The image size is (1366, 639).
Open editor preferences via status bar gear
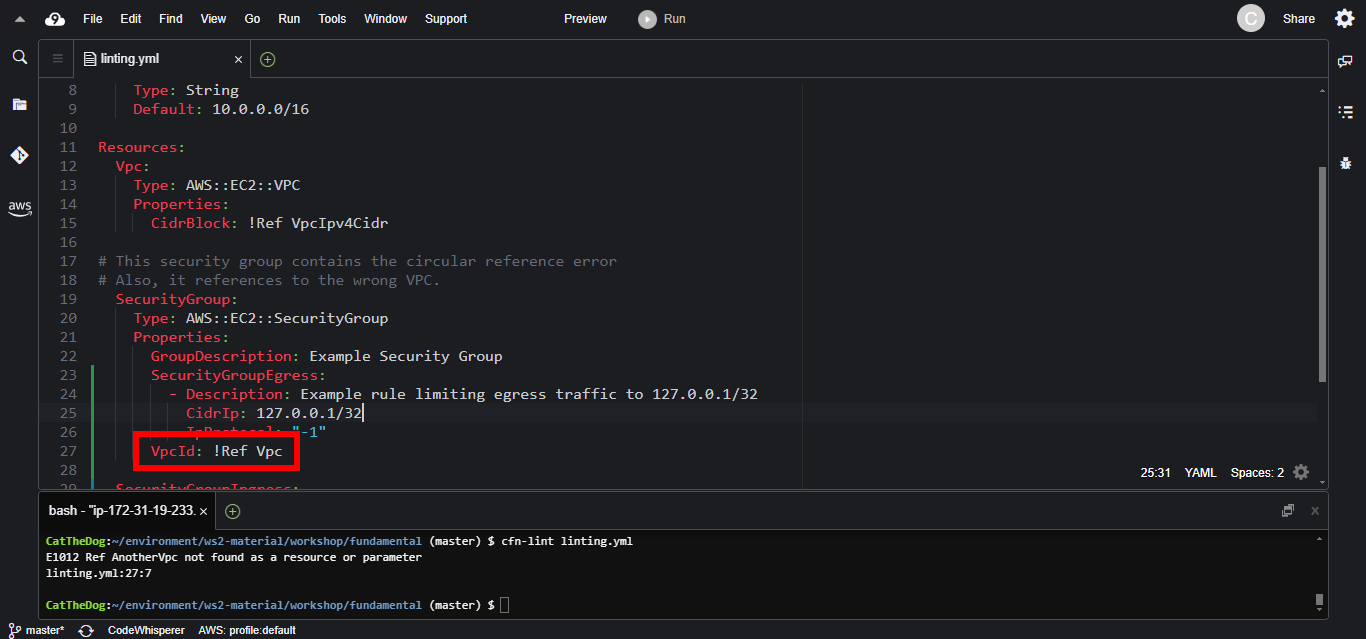point(1301,472)
